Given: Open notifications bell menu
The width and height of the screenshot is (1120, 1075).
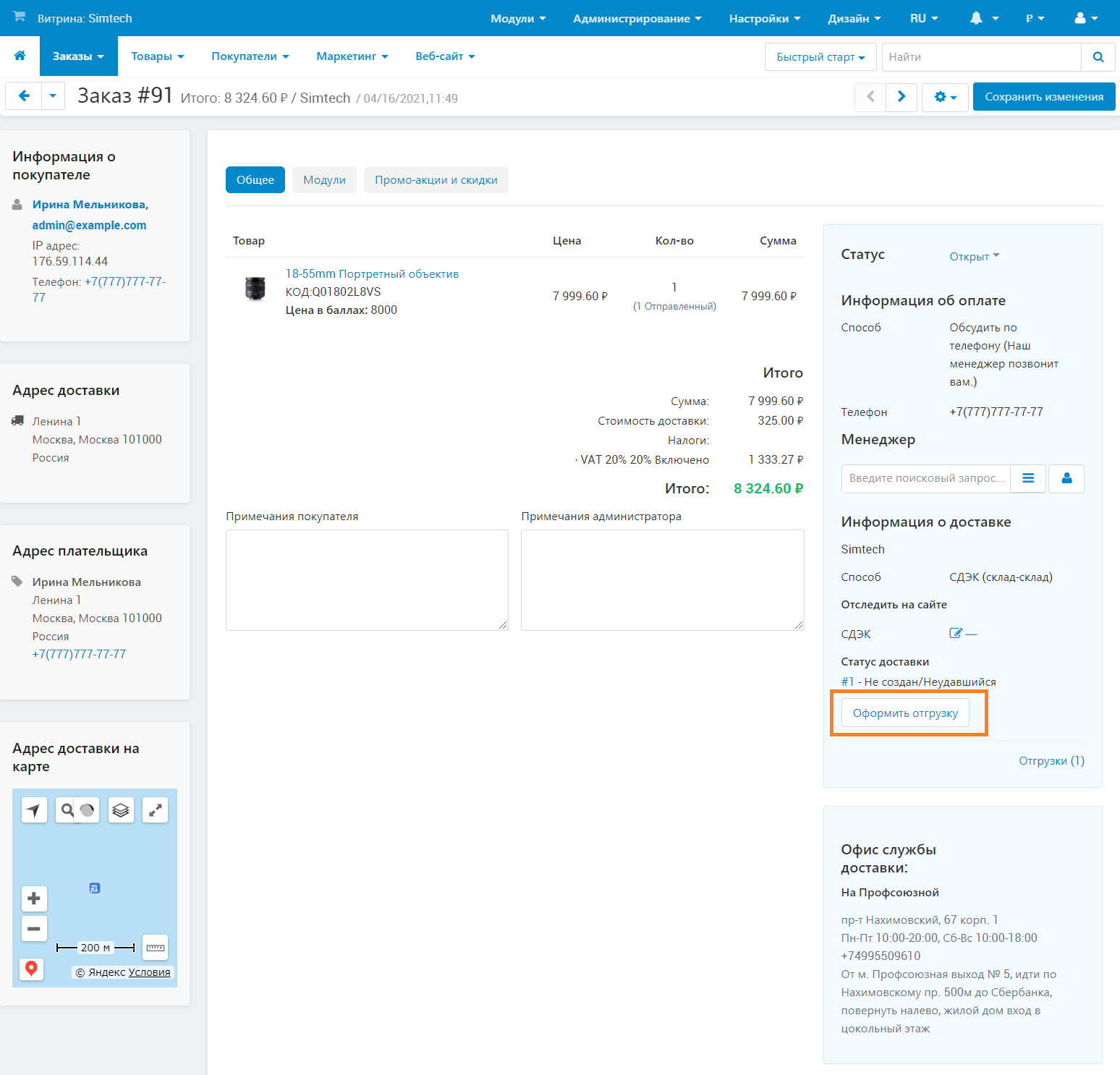Looking at the screenshot, I should (983, 18).
